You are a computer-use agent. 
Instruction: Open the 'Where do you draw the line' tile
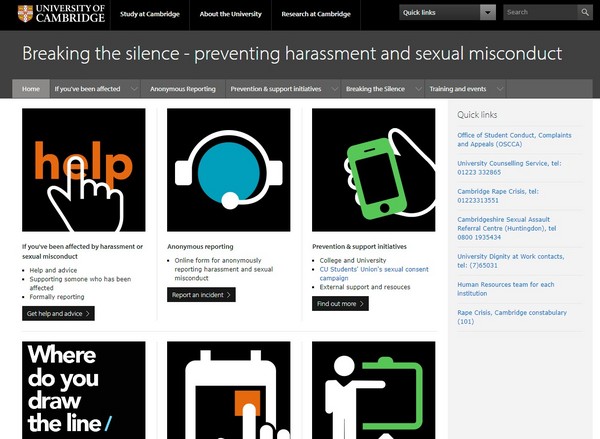[83, 391]
